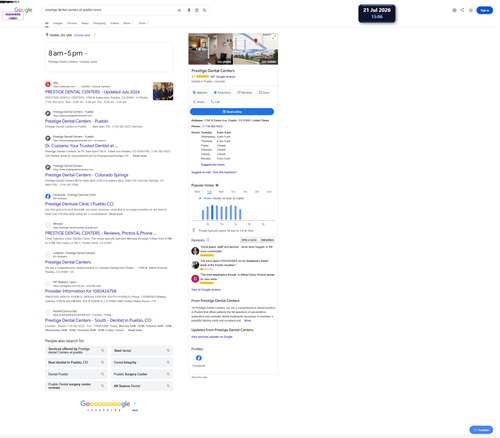Select WED in the Popular times days
This screenshot has height=438, width=500.
pos(221,192)
